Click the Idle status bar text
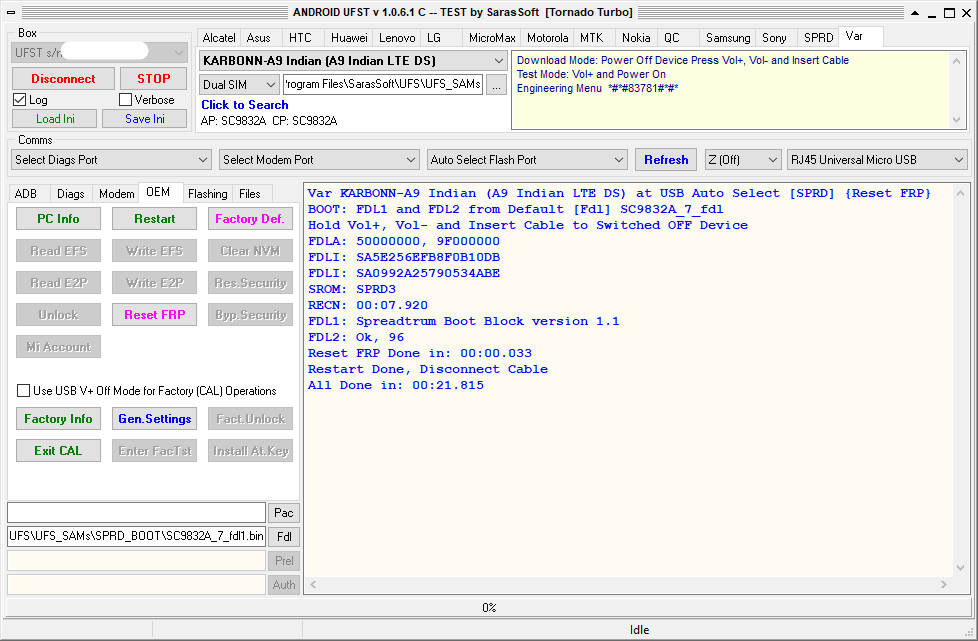This screenshot has height=641, width=978. (639, 630)
